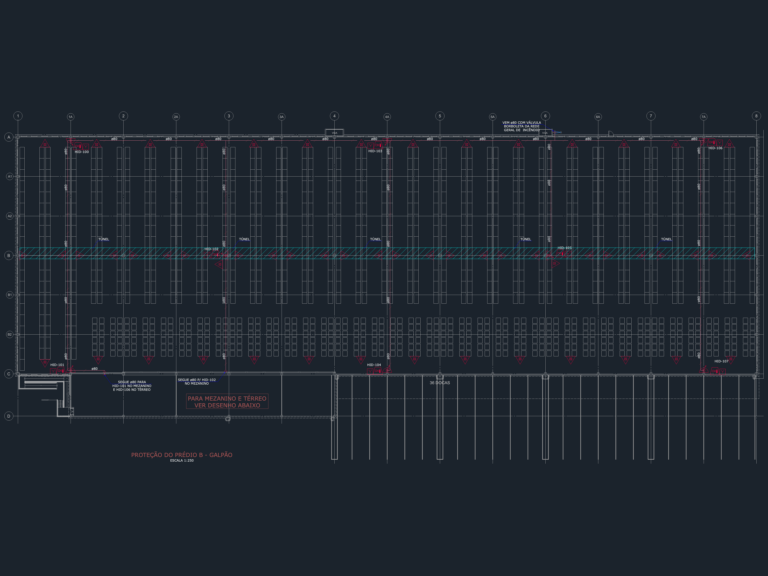Click the 'PARA MEZANINO E TÉRREO VER DESENHO ABAIXO' note
The height and width of the screenshot is (576, 768).
point(227,402)
